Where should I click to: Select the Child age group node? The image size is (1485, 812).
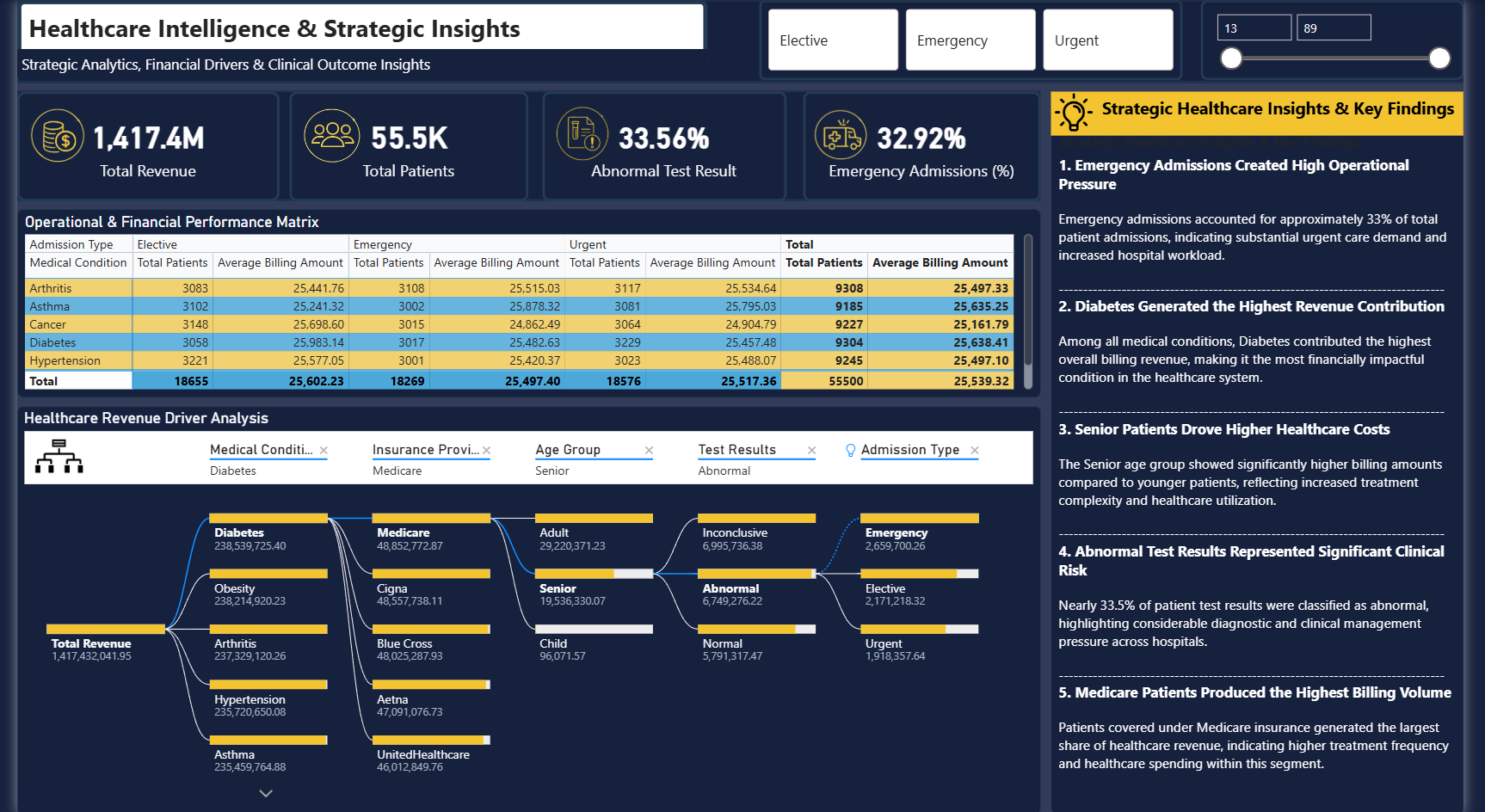click(x=594, y=643)
